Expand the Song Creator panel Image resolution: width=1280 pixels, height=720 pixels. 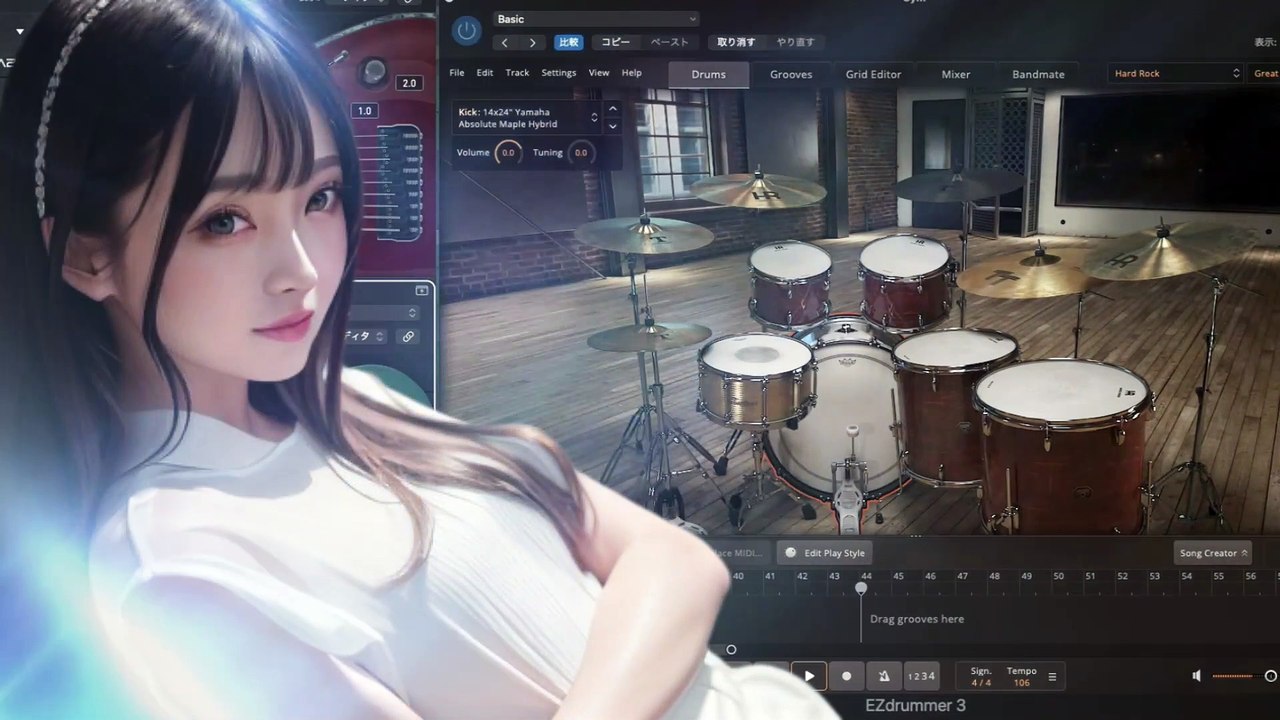(1214, 553)
